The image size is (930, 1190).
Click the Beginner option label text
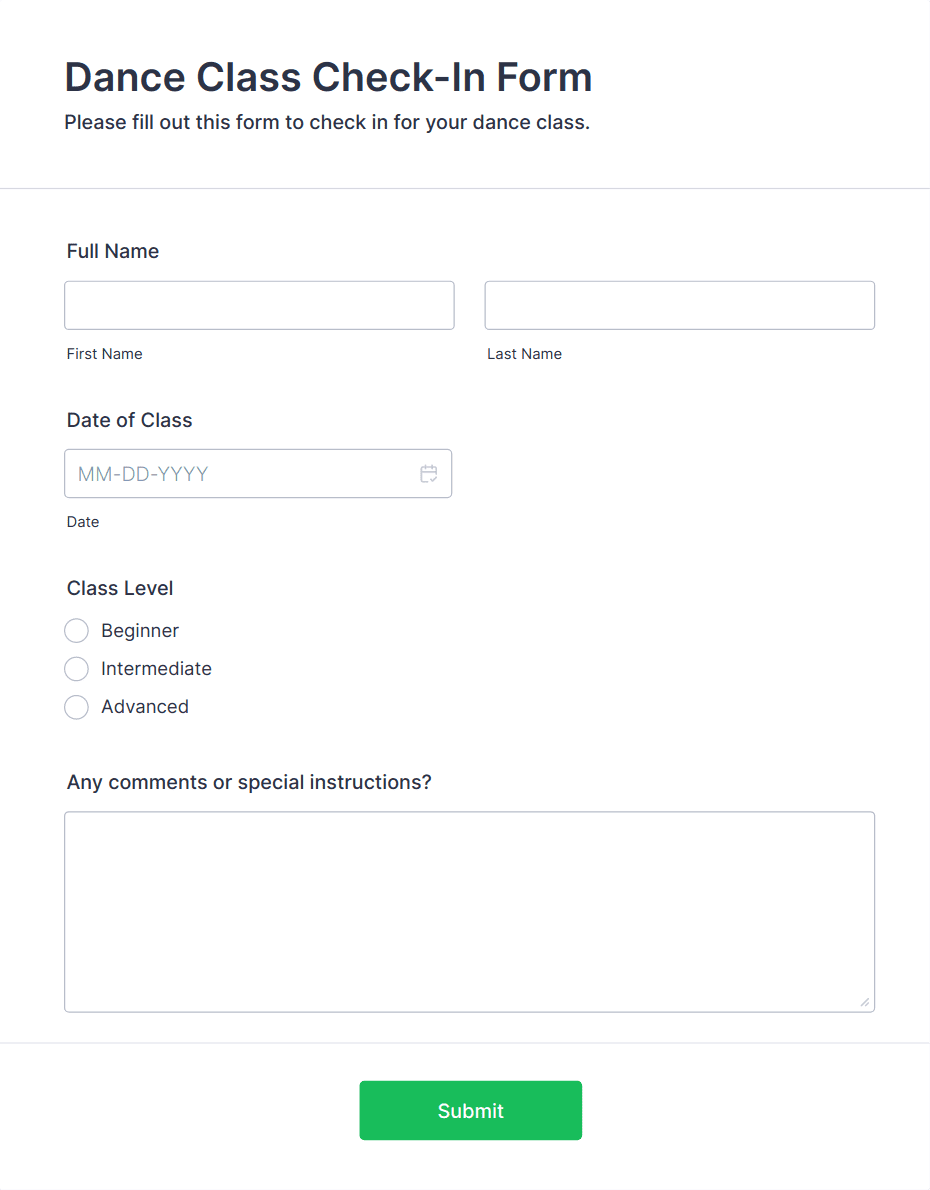[x=139, y=630]
